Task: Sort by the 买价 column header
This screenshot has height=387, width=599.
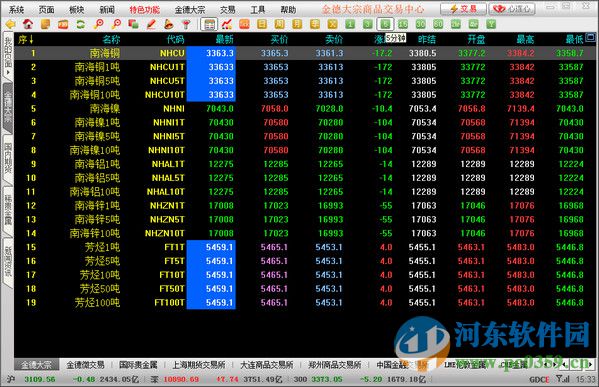Action: click(x=279, y=39)
